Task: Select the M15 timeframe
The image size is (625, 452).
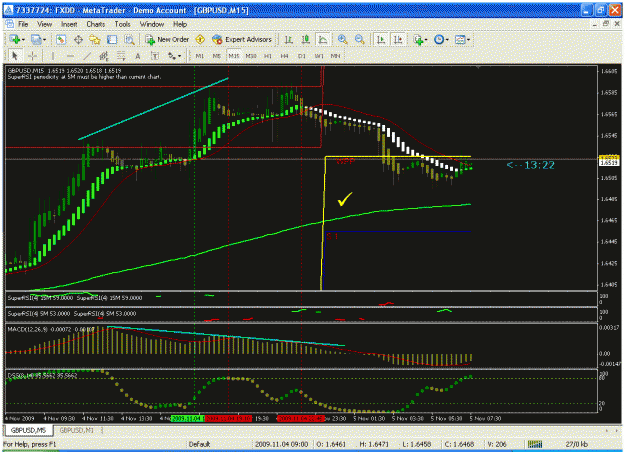Action: coord(234,56)
